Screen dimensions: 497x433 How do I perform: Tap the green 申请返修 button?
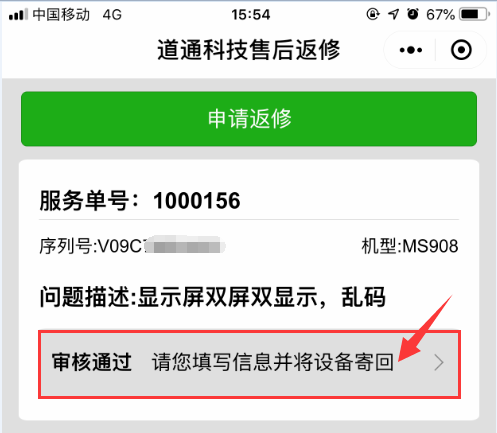click(x=249, y=119)
